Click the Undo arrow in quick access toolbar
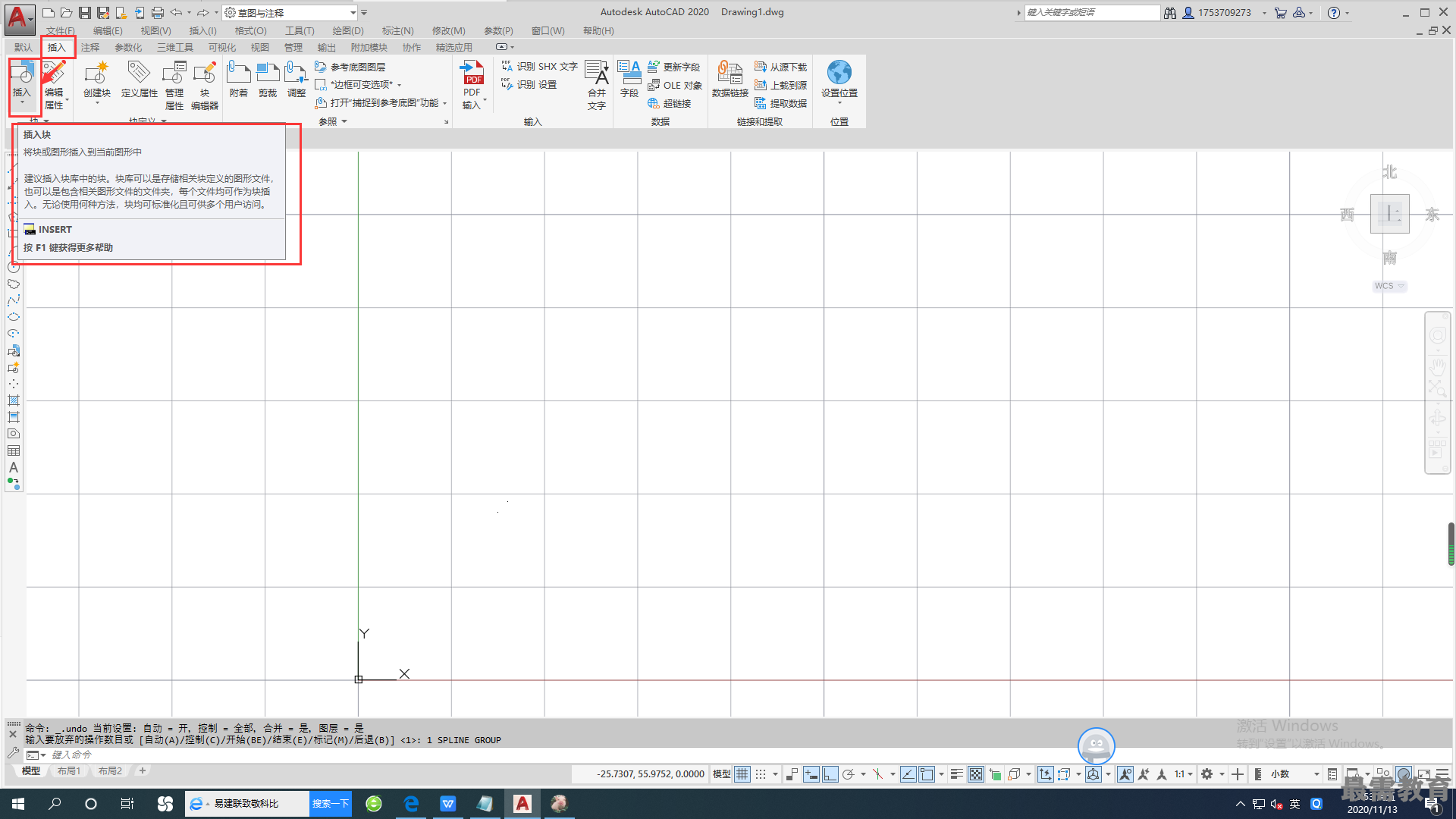The width and height of the screenshot is (1456, 819). click(x=176, y=13)
